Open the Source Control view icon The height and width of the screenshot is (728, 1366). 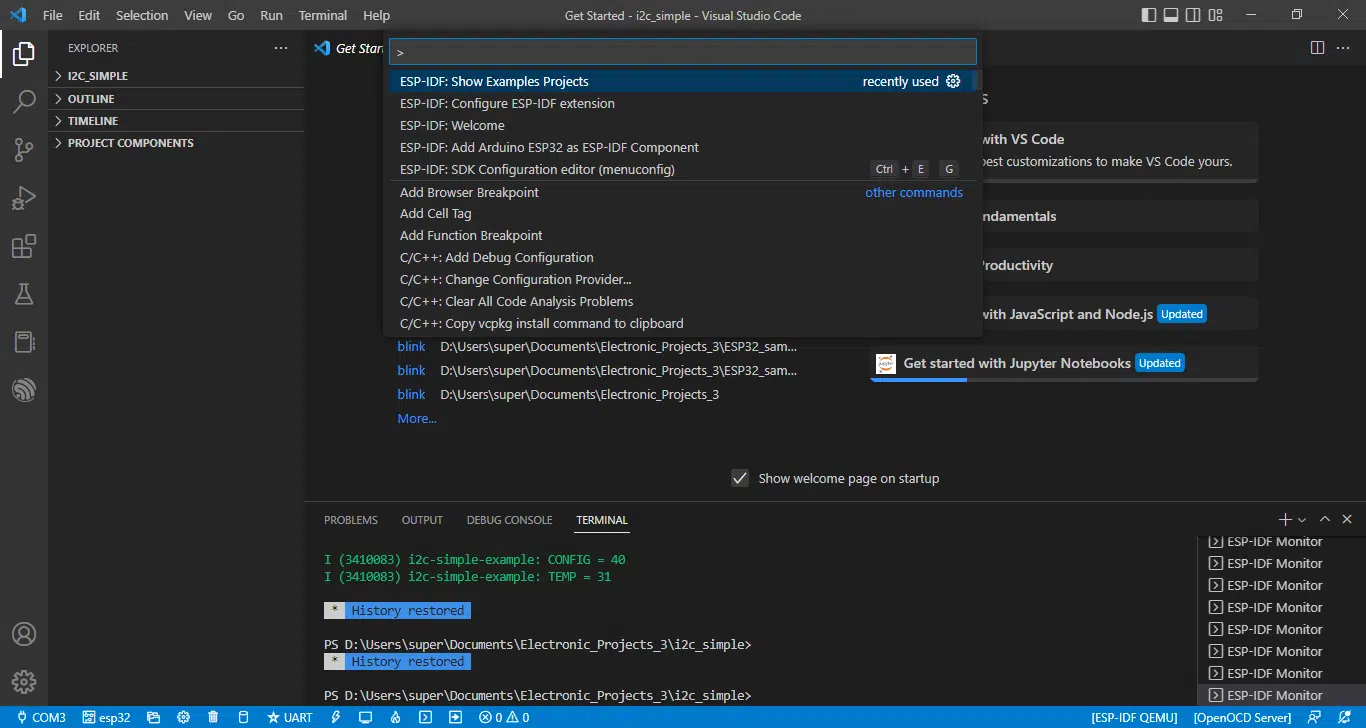[24, 149]
